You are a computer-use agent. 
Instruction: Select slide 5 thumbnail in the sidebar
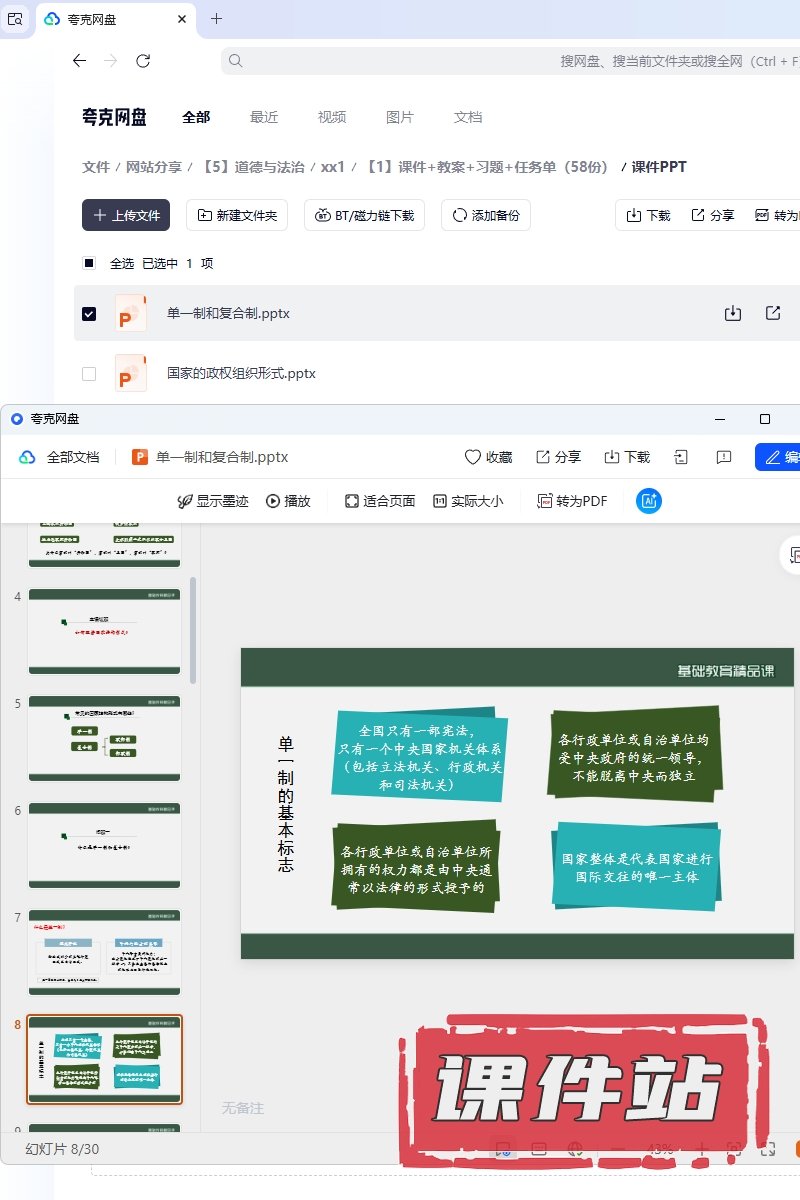[x=104, y=738]
